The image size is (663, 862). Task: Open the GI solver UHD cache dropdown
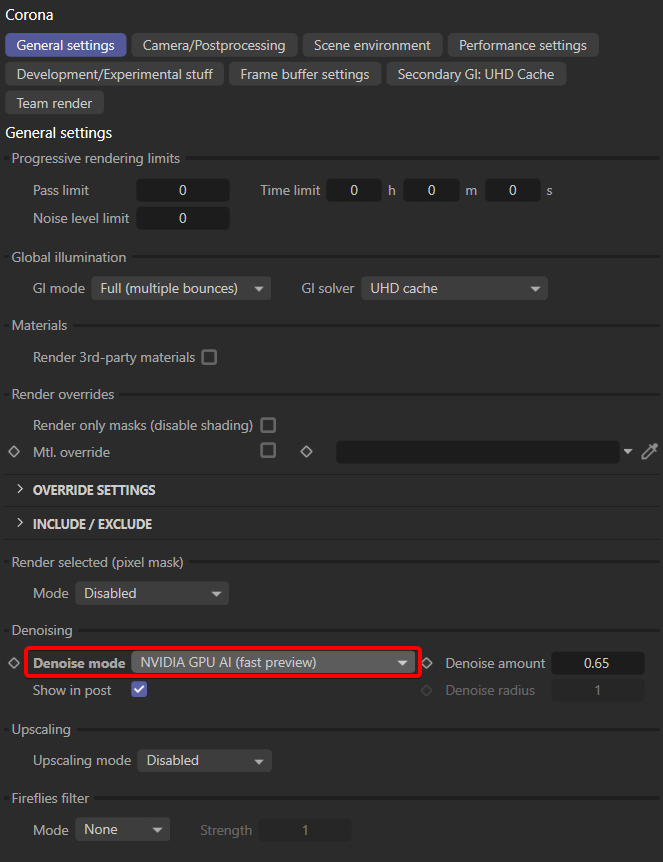454,289
